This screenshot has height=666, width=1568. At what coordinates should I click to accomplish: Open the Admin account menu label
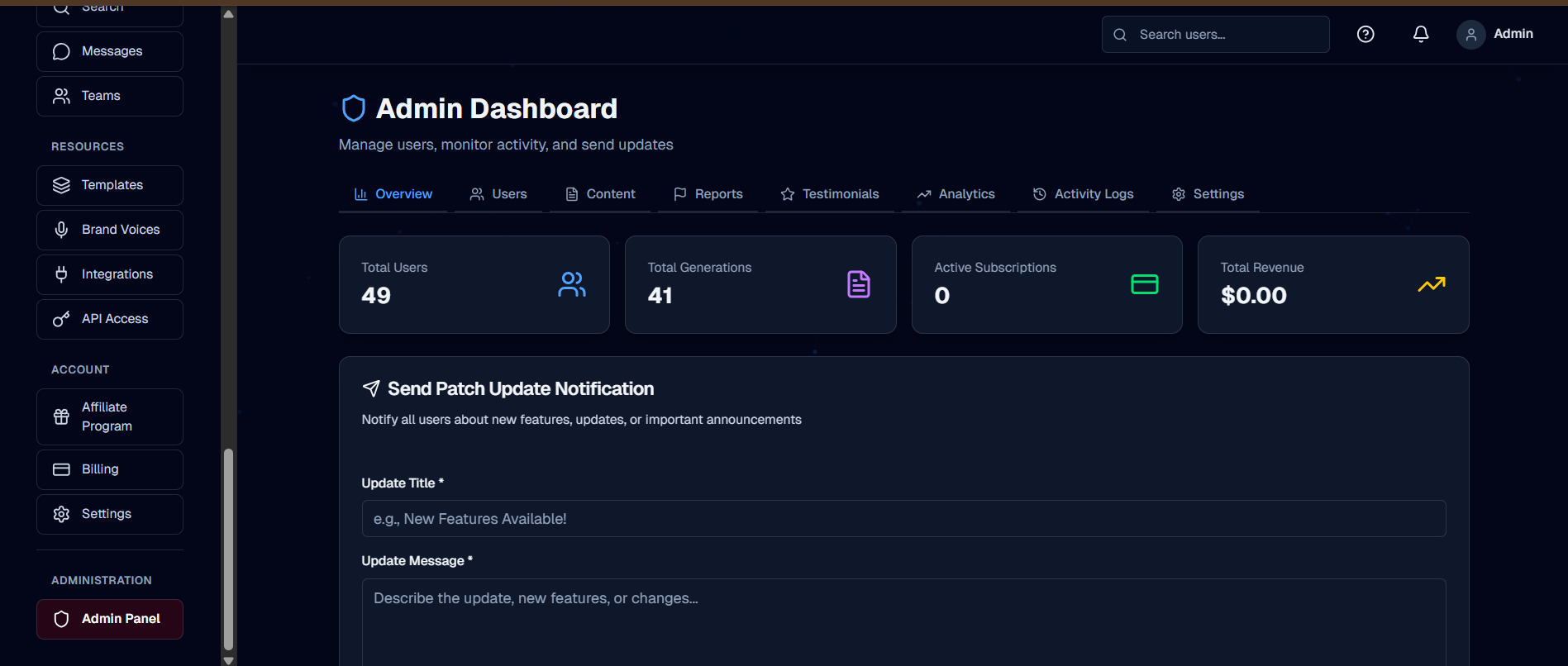pyautogui.click(x=1513, y=34)
